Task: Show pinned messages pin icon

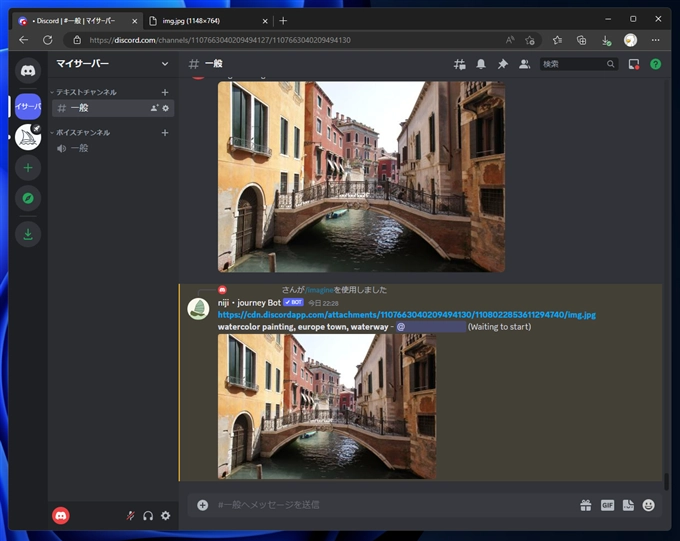Action: coord(502,64)
